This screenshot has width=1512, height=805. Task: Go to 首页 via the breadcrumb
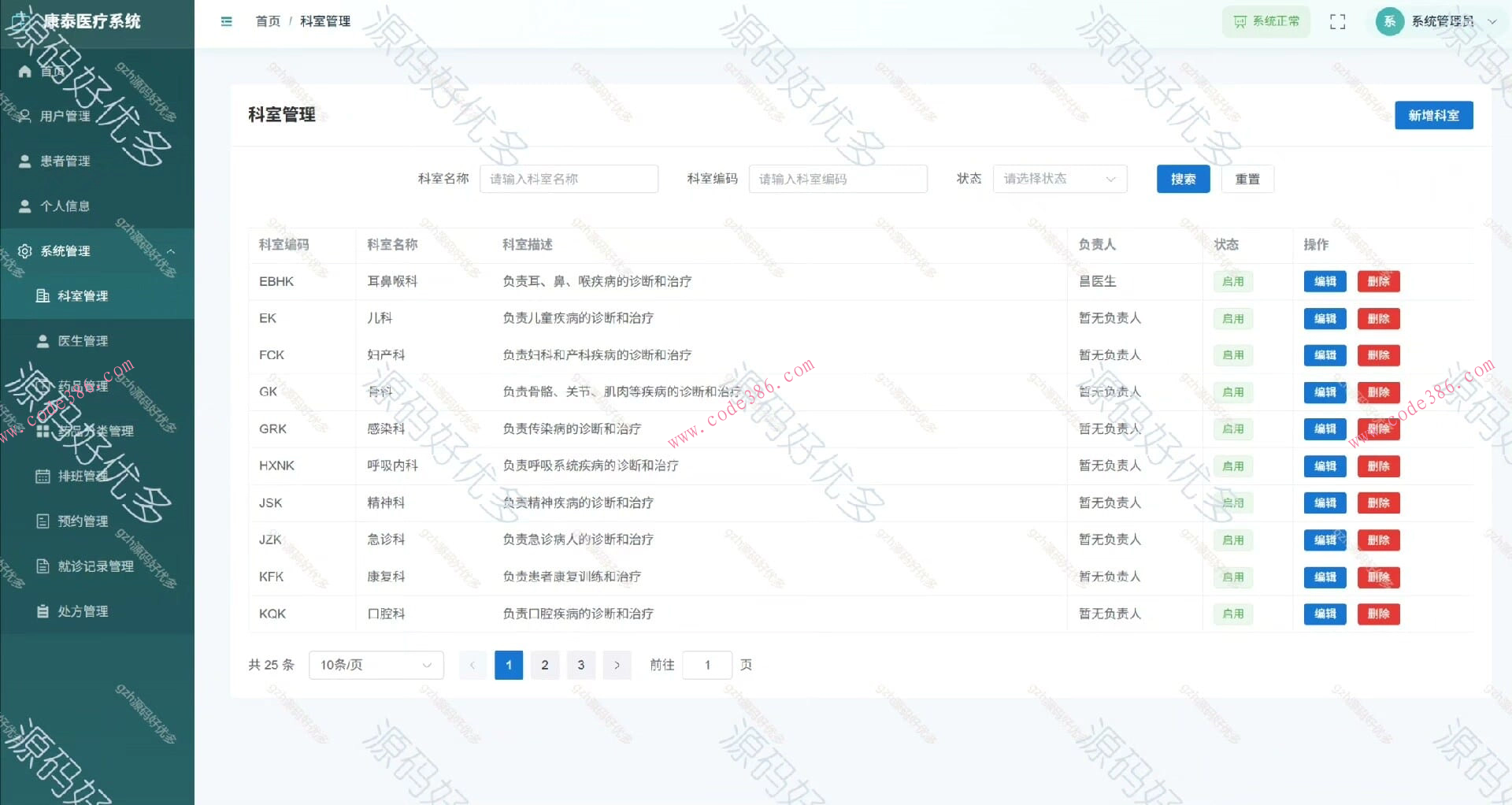point(267,20)
